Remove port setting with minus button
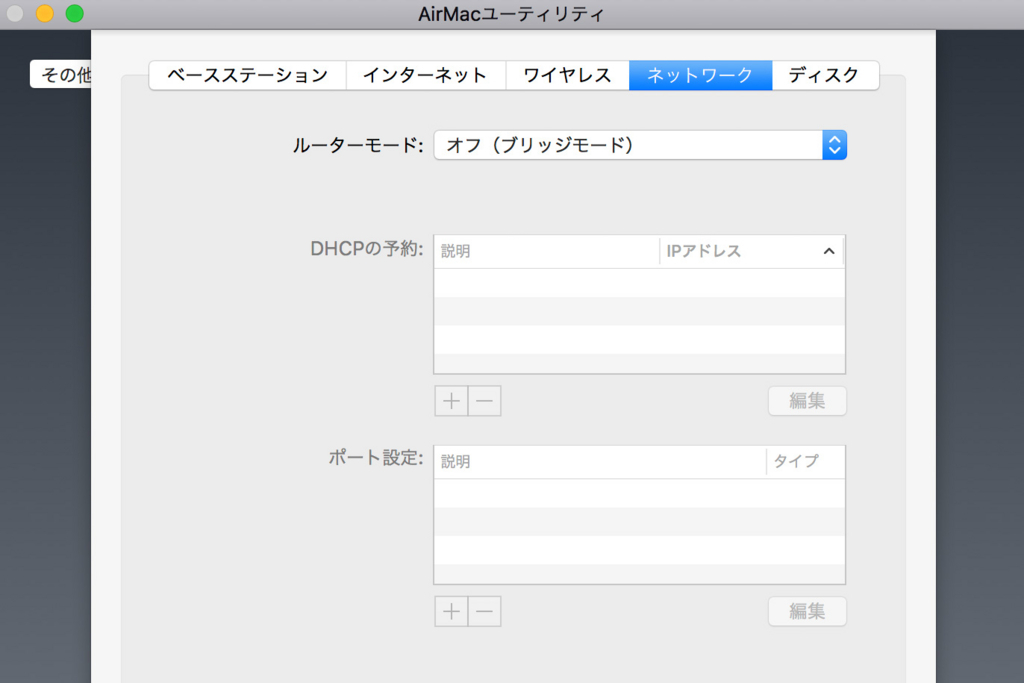Screen dimensions: 1024x683 click(485, 612)
